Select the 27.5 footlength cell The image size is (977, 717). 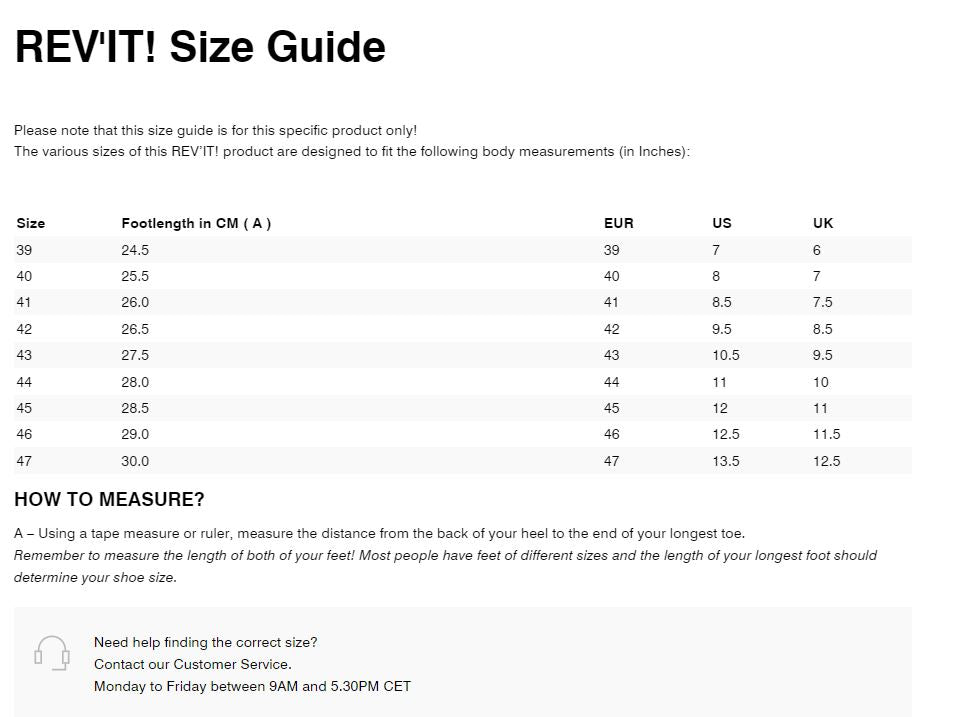[135, 355]
